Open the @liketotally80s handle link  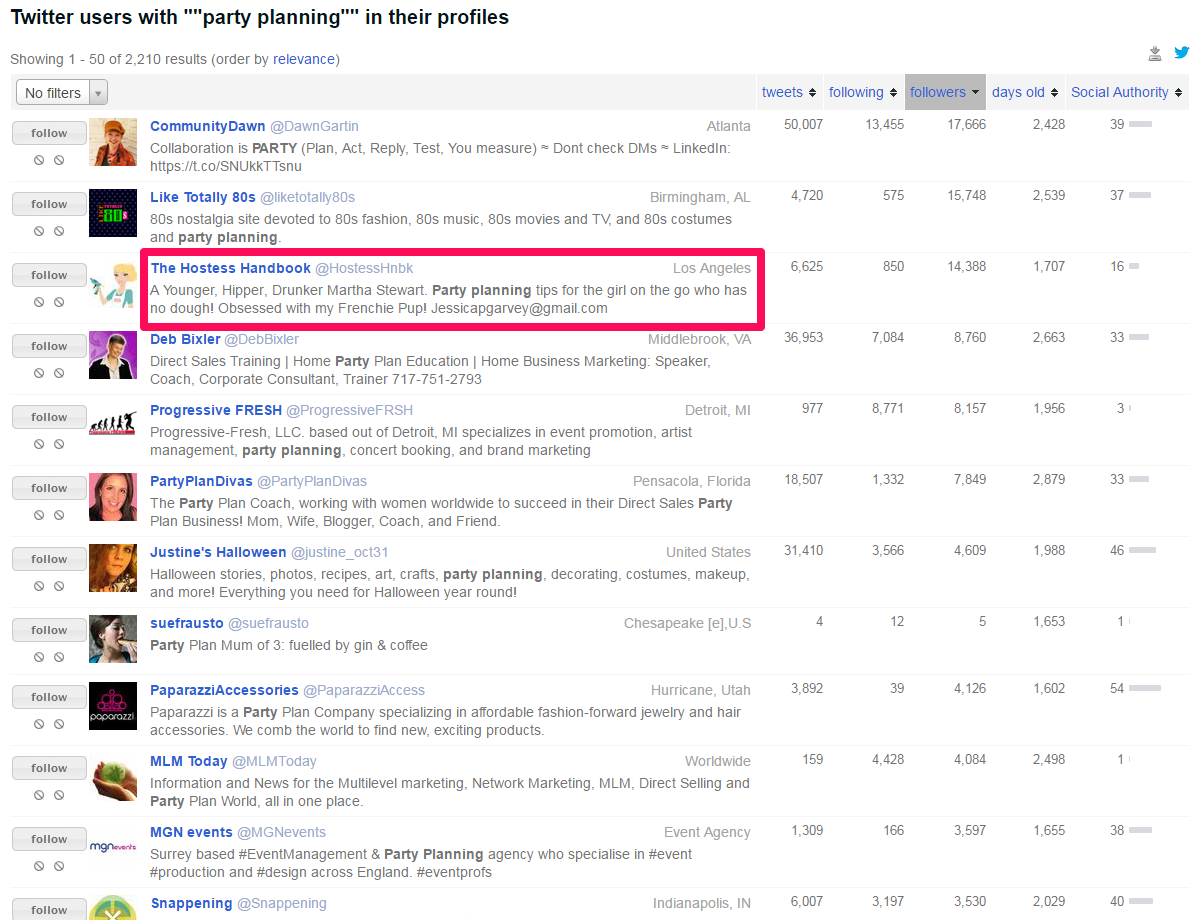tap(307, 197)
